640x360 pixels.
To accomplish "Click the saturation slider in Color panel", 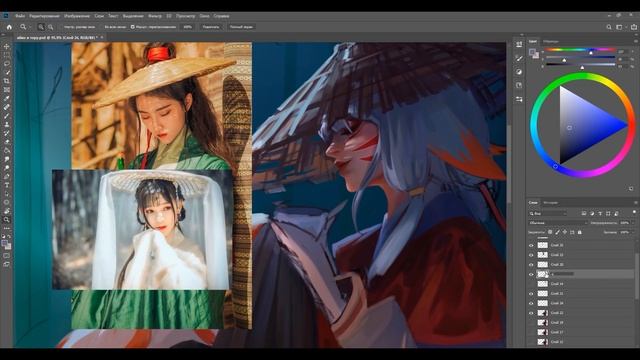I will [581, 58].
